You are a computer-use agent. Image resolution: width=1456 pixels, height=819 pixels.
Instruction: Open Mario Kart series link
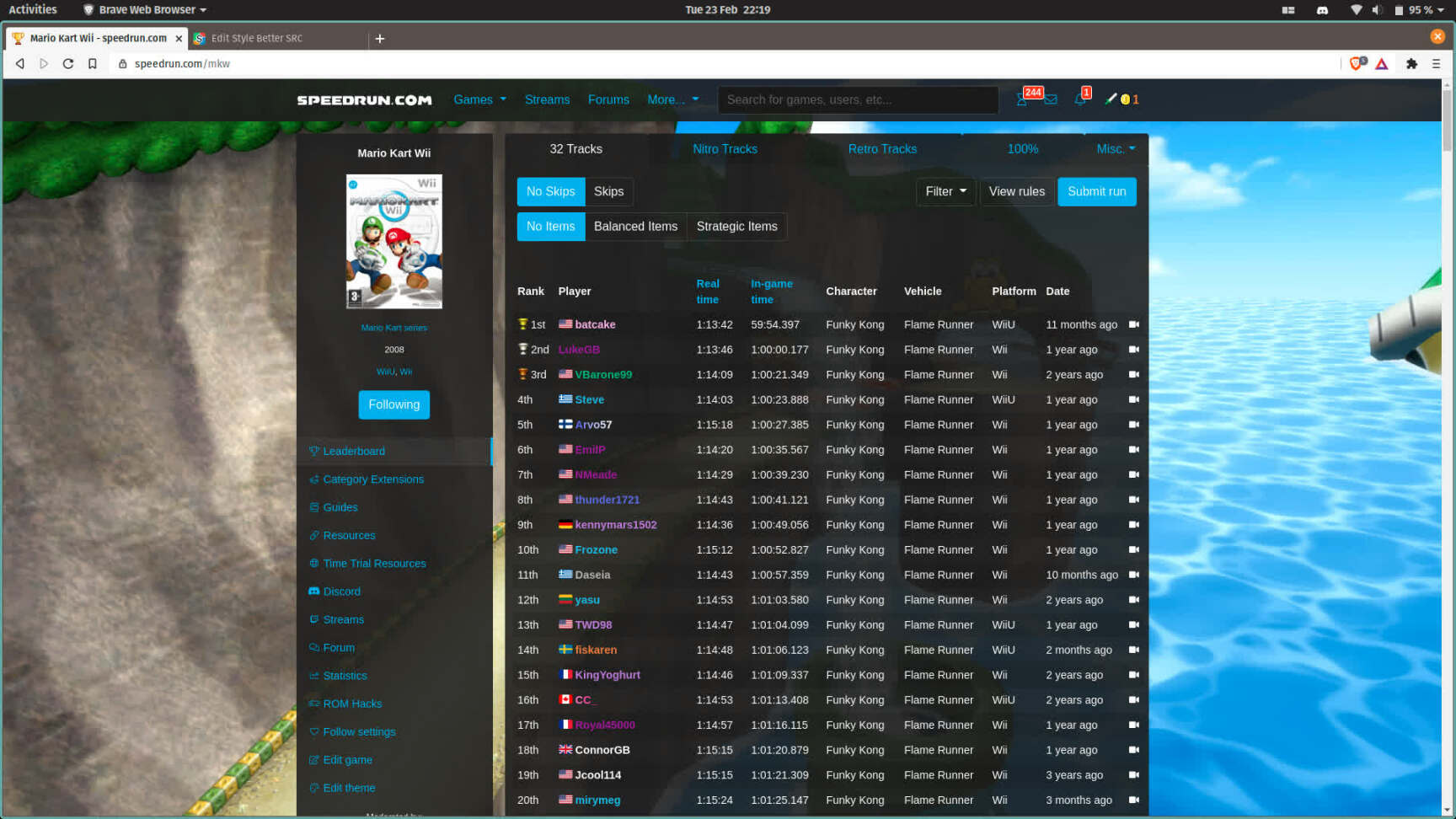(x=394, y=328)
